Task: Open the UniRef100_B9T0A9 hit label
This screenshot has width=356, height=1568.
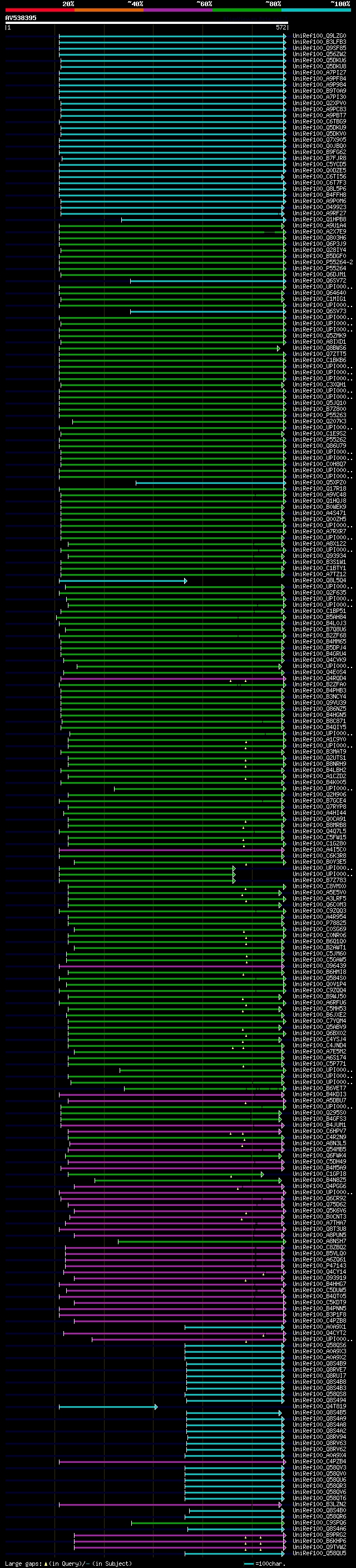Action: [x=319, y=91]
